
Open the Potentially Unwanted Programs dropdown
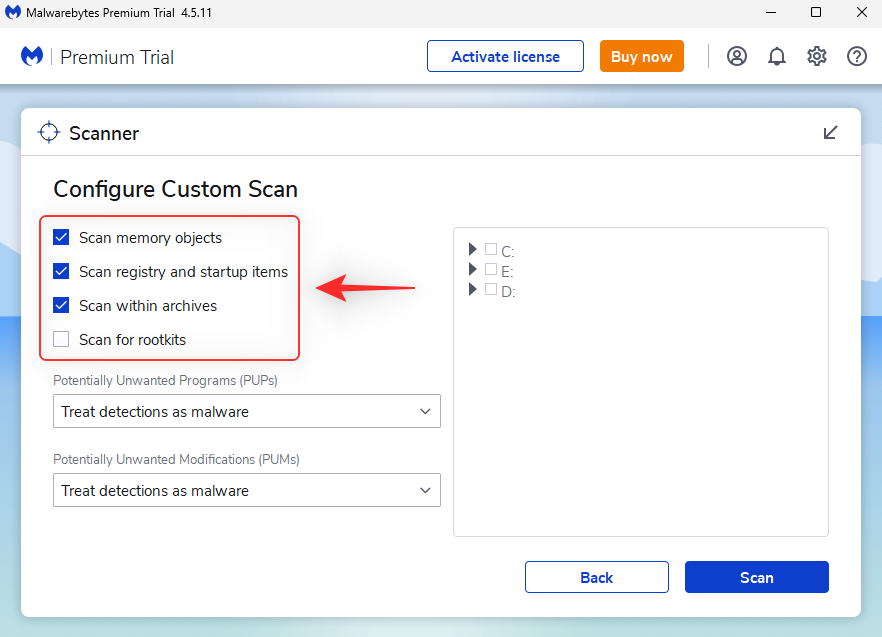click(x=246, y=412)
